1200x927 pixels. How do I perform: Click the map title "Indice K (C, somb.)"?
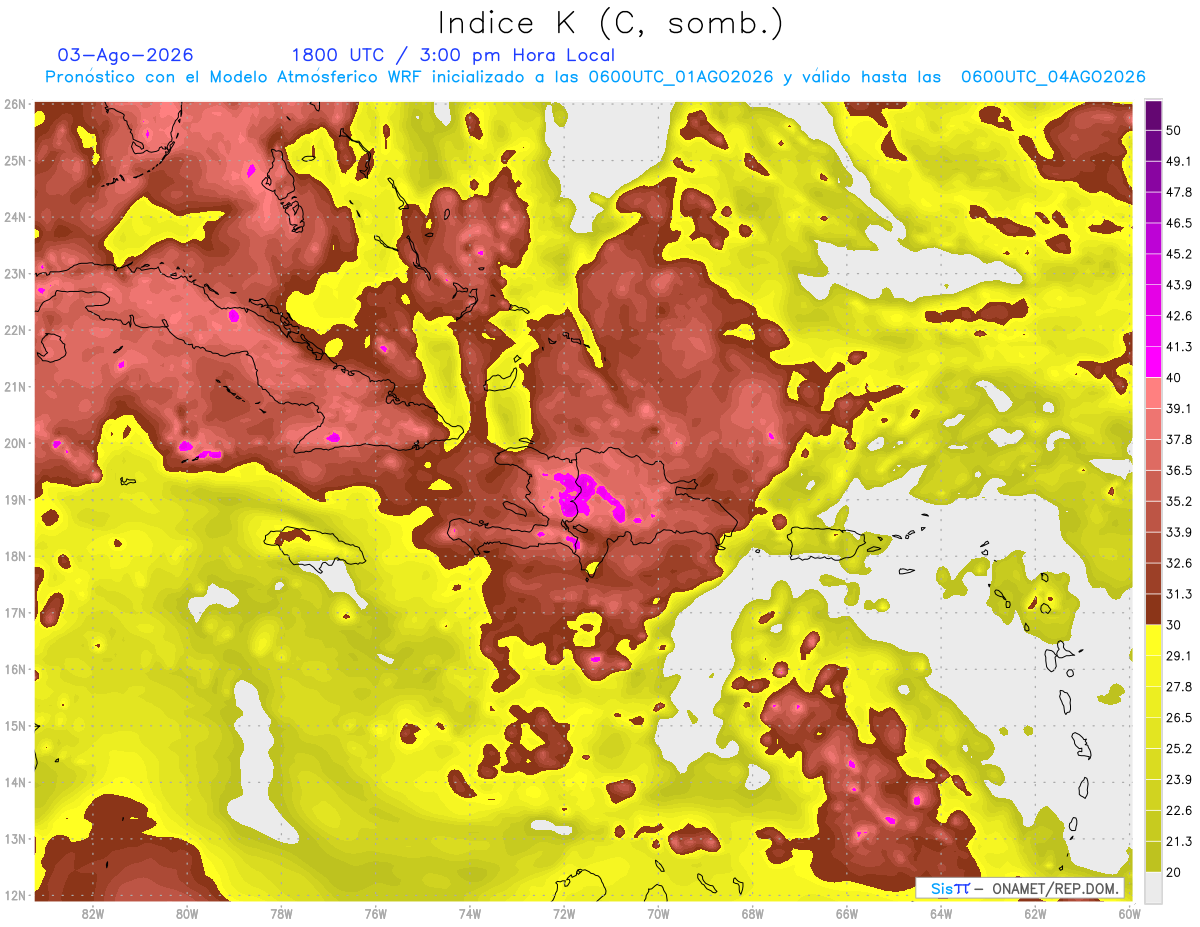click(x=610, y=22)
